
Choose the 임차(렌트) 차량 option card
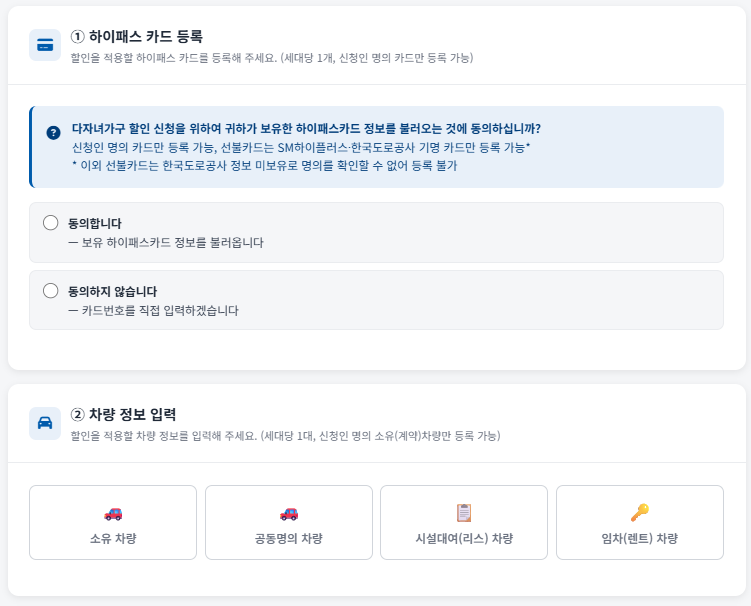pyautogui.click(x=640, y=522)
